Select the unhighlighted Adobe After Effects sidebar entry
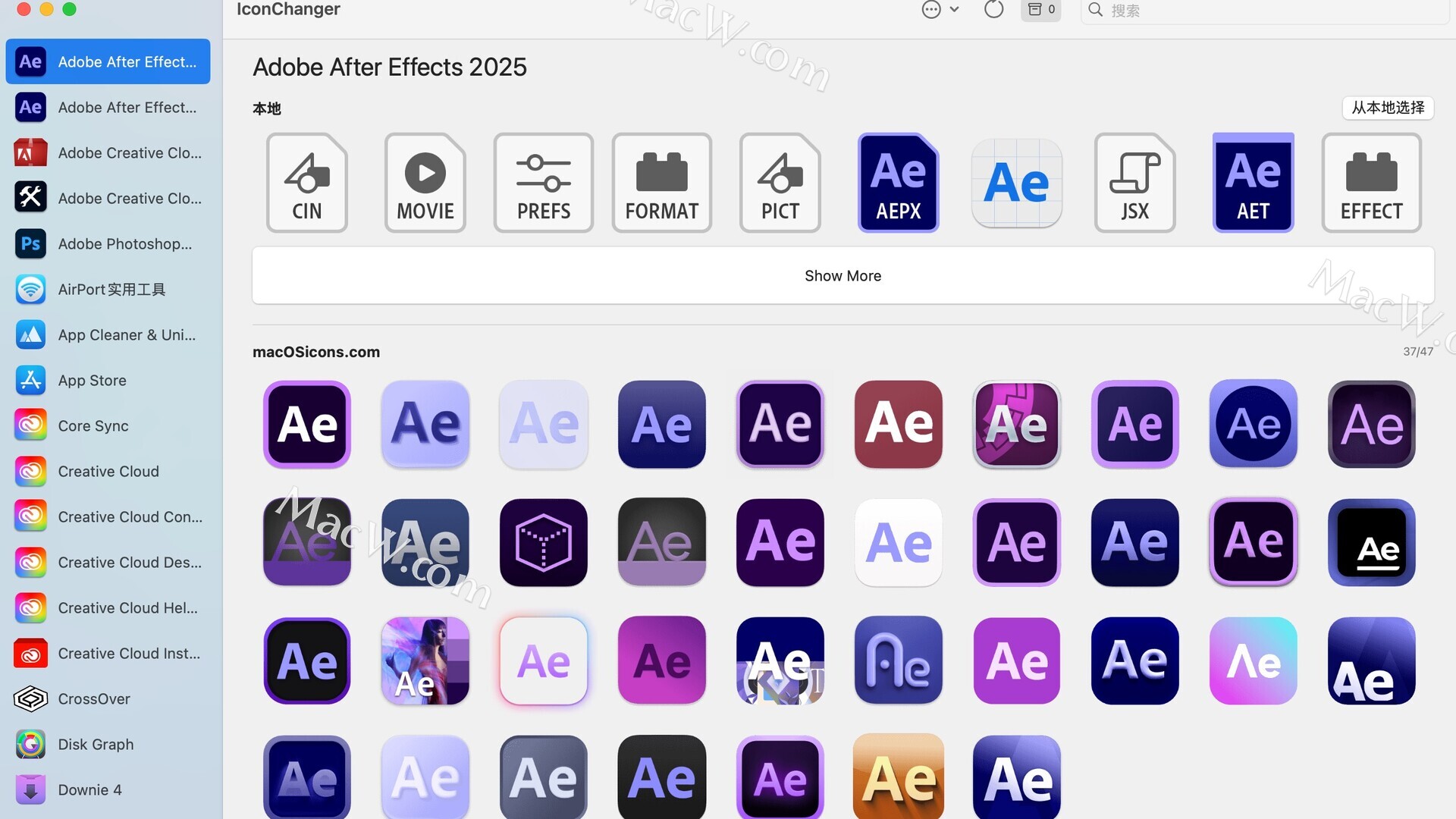 pyautogui.click(x=108, y=107)
